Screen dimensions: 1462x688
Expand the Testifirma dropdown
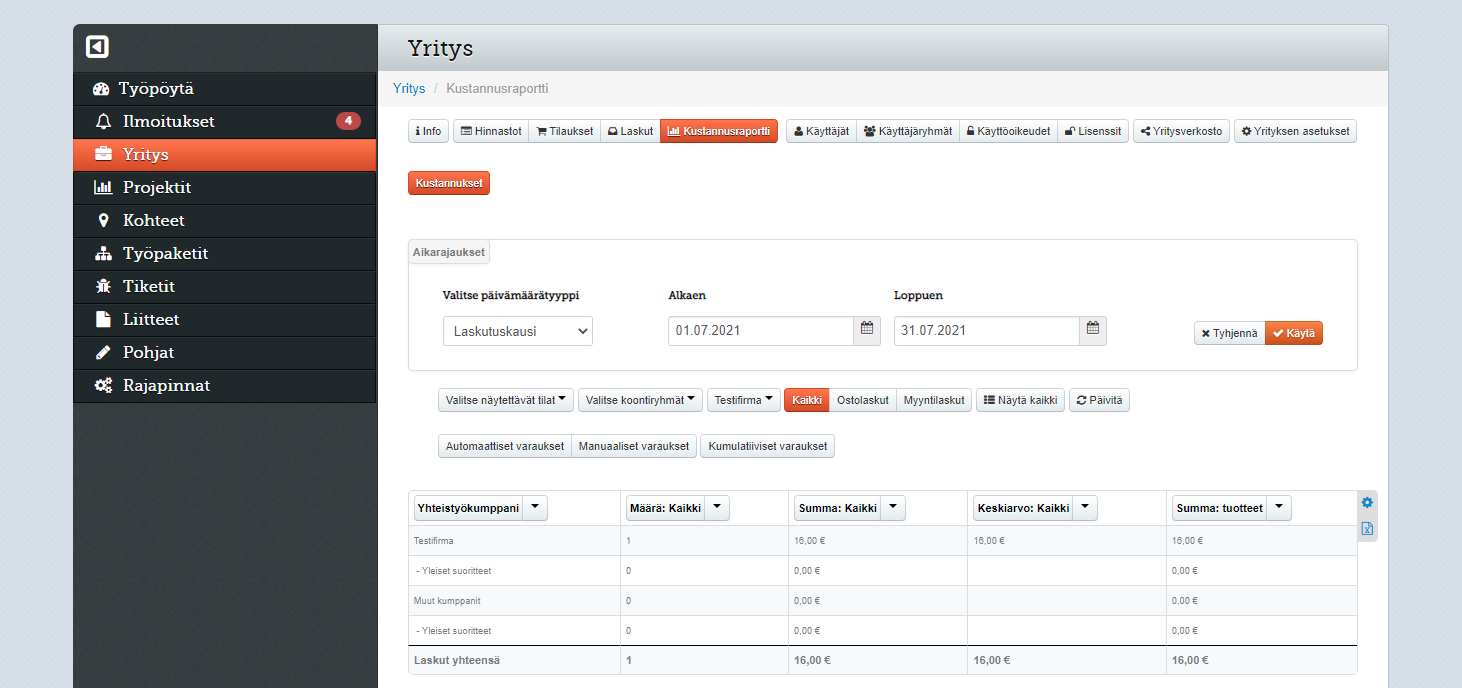(x=743, y=400)
